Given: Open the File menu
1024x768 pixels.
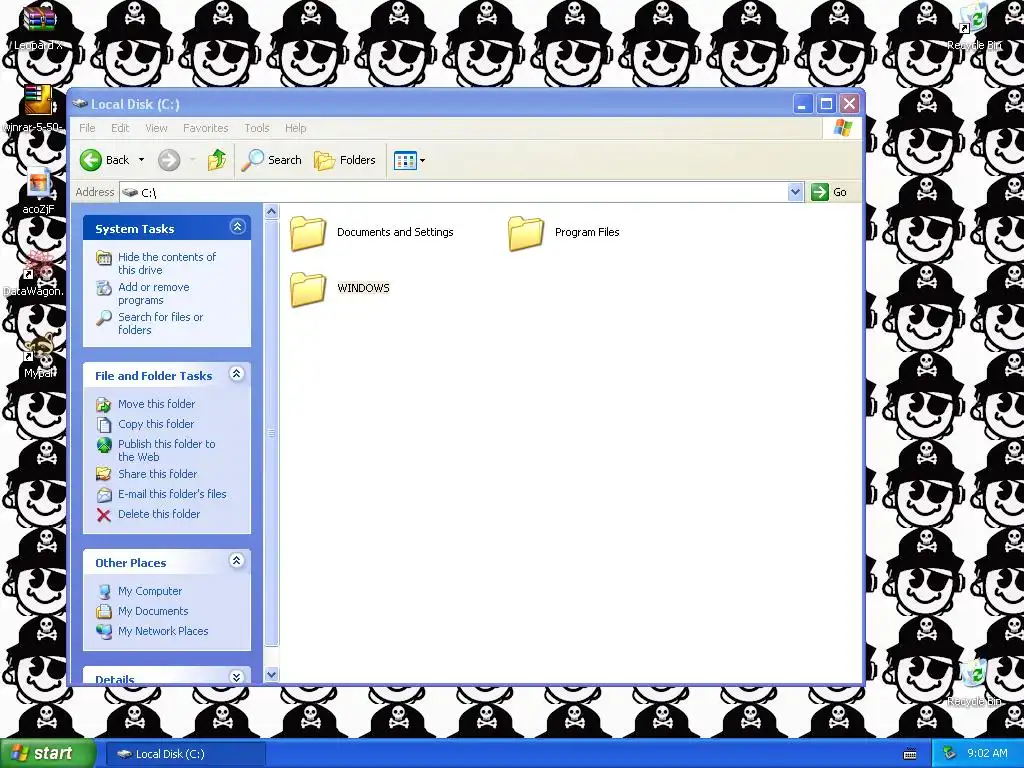Looking at the screenshot, I should pyautogui.click(x=88, y=128).
